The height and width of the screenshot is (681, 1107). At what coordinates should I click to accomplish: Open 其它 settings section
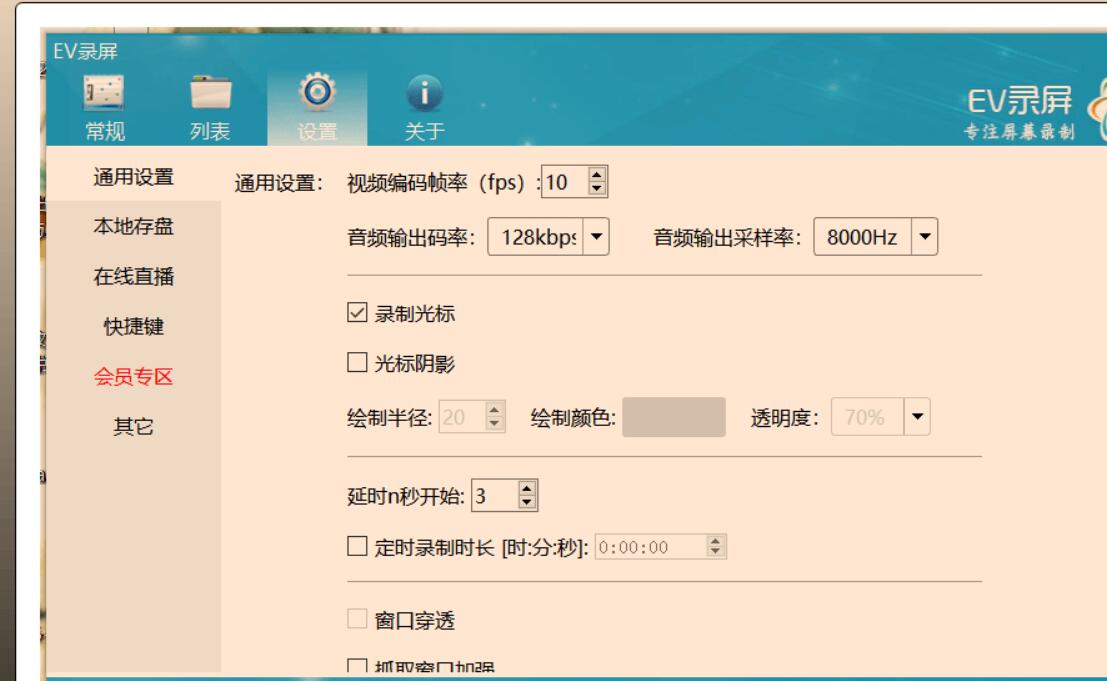pos(133,427)
